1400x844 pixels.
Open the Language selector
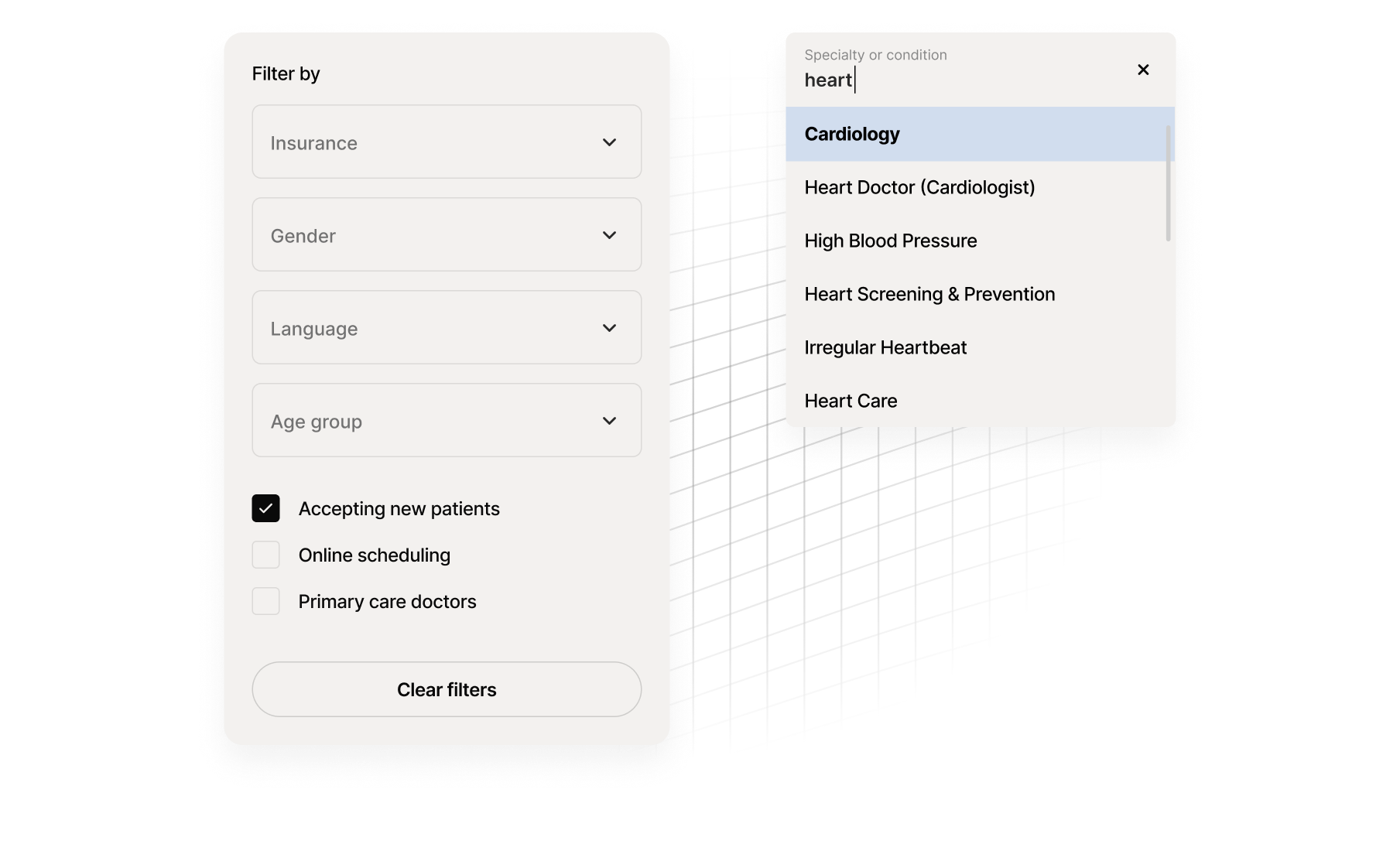tap(447, 328)
